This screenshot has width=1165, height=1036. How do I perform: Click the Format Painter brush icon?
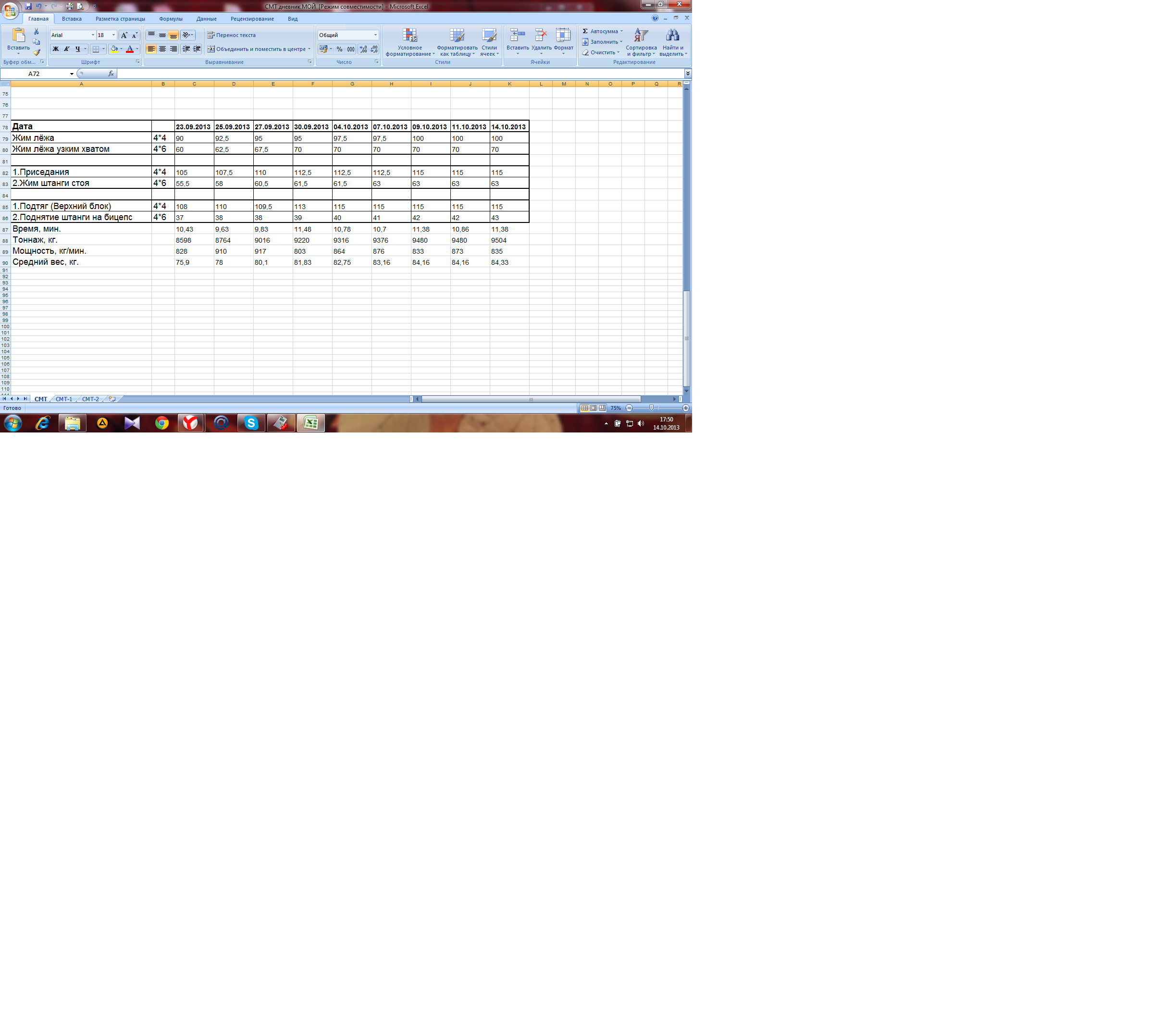(x=37, y=52)
